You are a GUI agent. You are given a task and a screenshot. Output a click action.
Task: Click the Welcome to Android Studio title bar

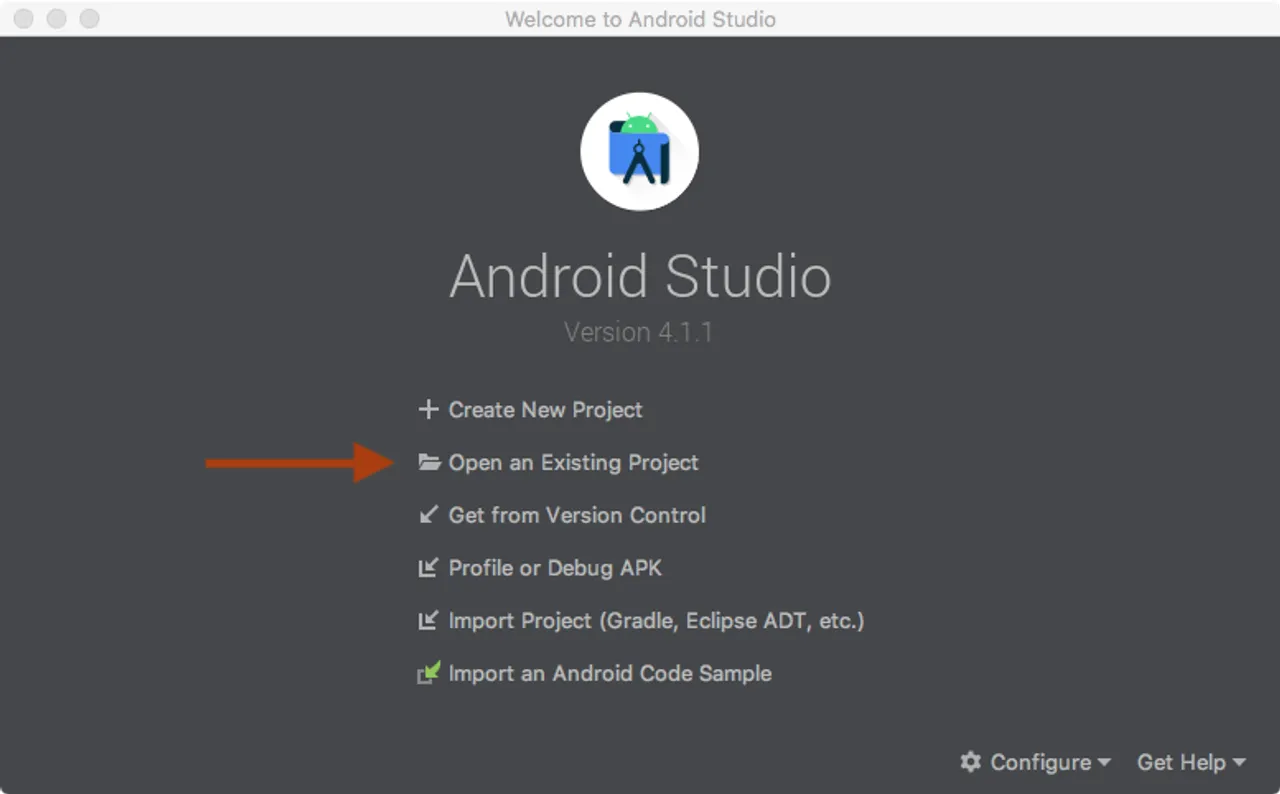tap(640, 18)
